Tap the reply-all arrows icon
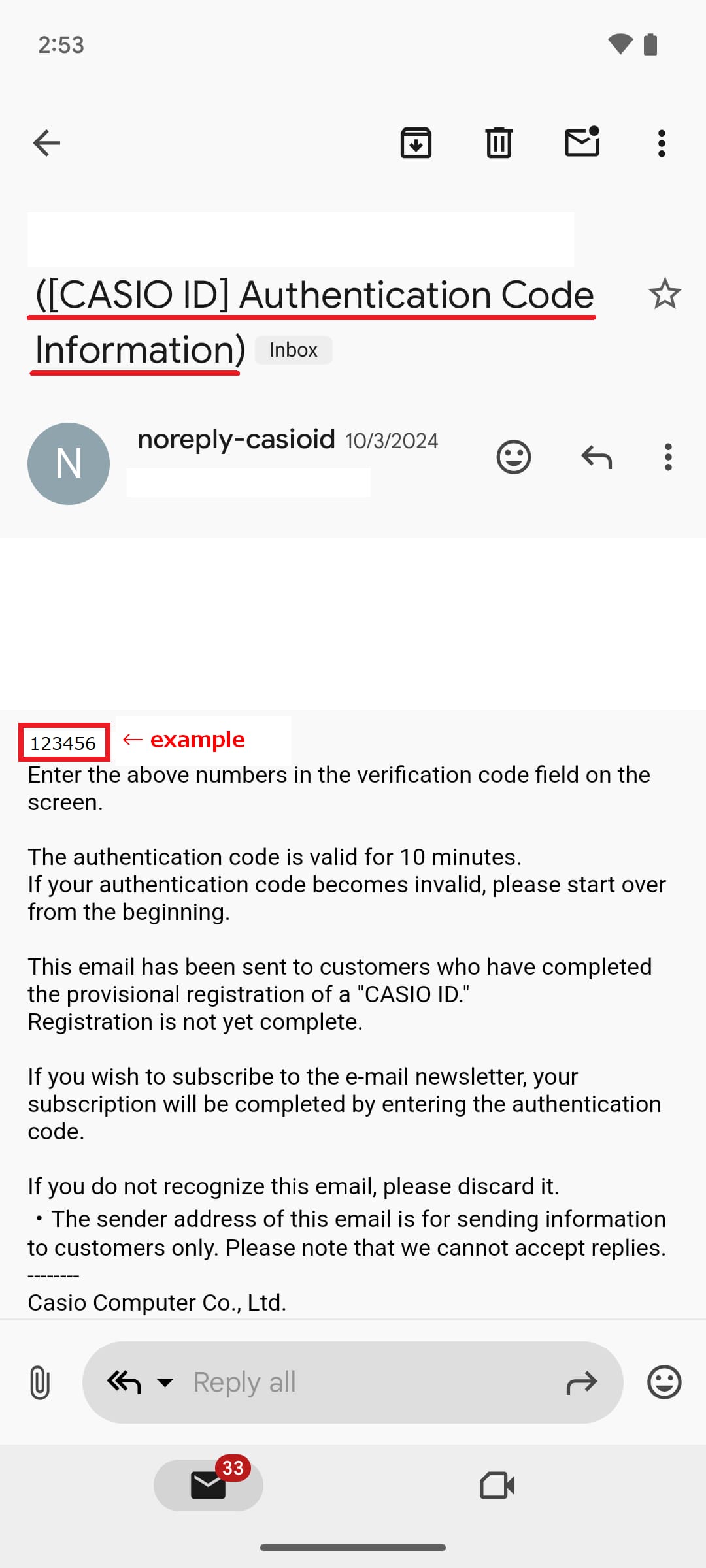The image size is (706, 1568). 124,1382
